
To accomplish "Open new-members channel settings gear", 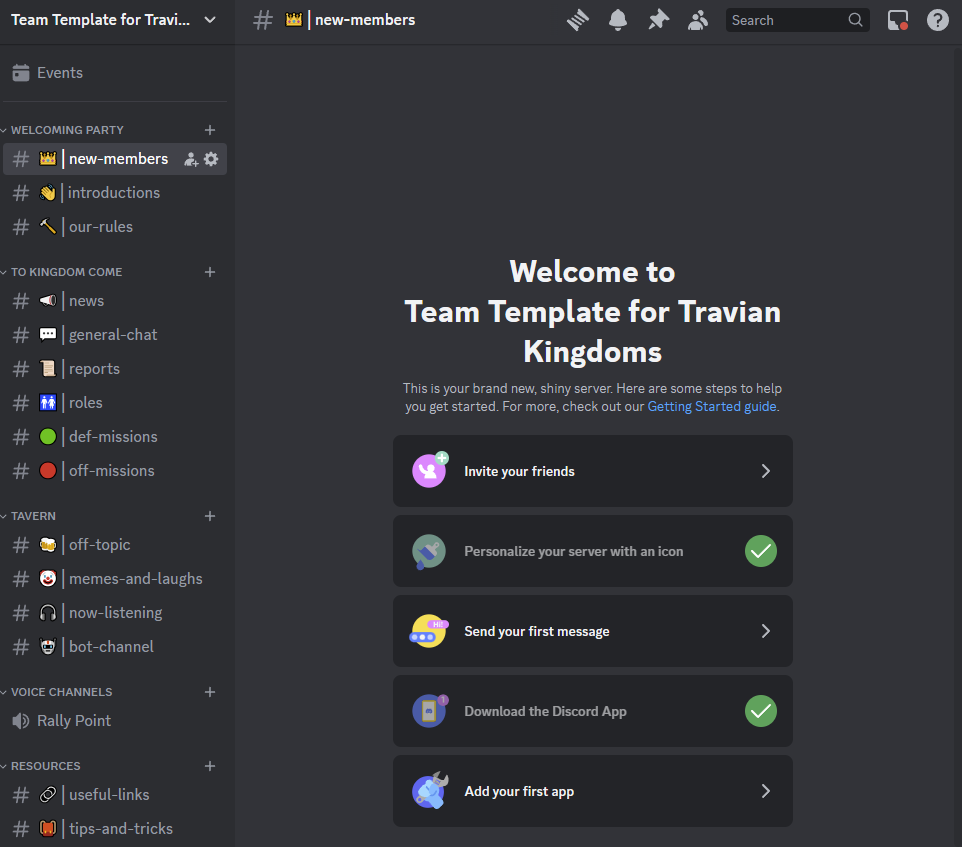I will [x=211, y=159].
